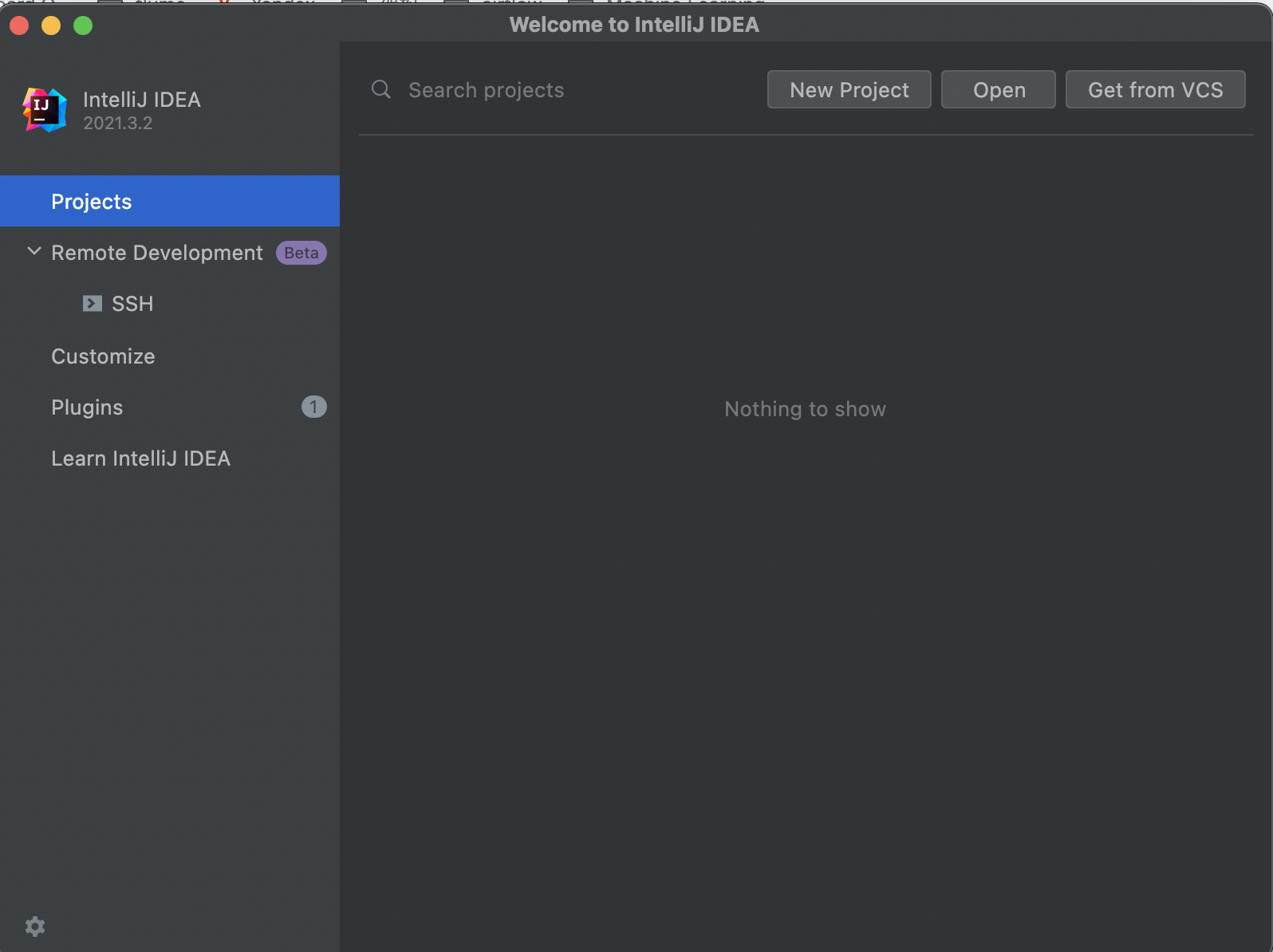Click the IntelliJ IDEA logo icon

tap(44, 110)
